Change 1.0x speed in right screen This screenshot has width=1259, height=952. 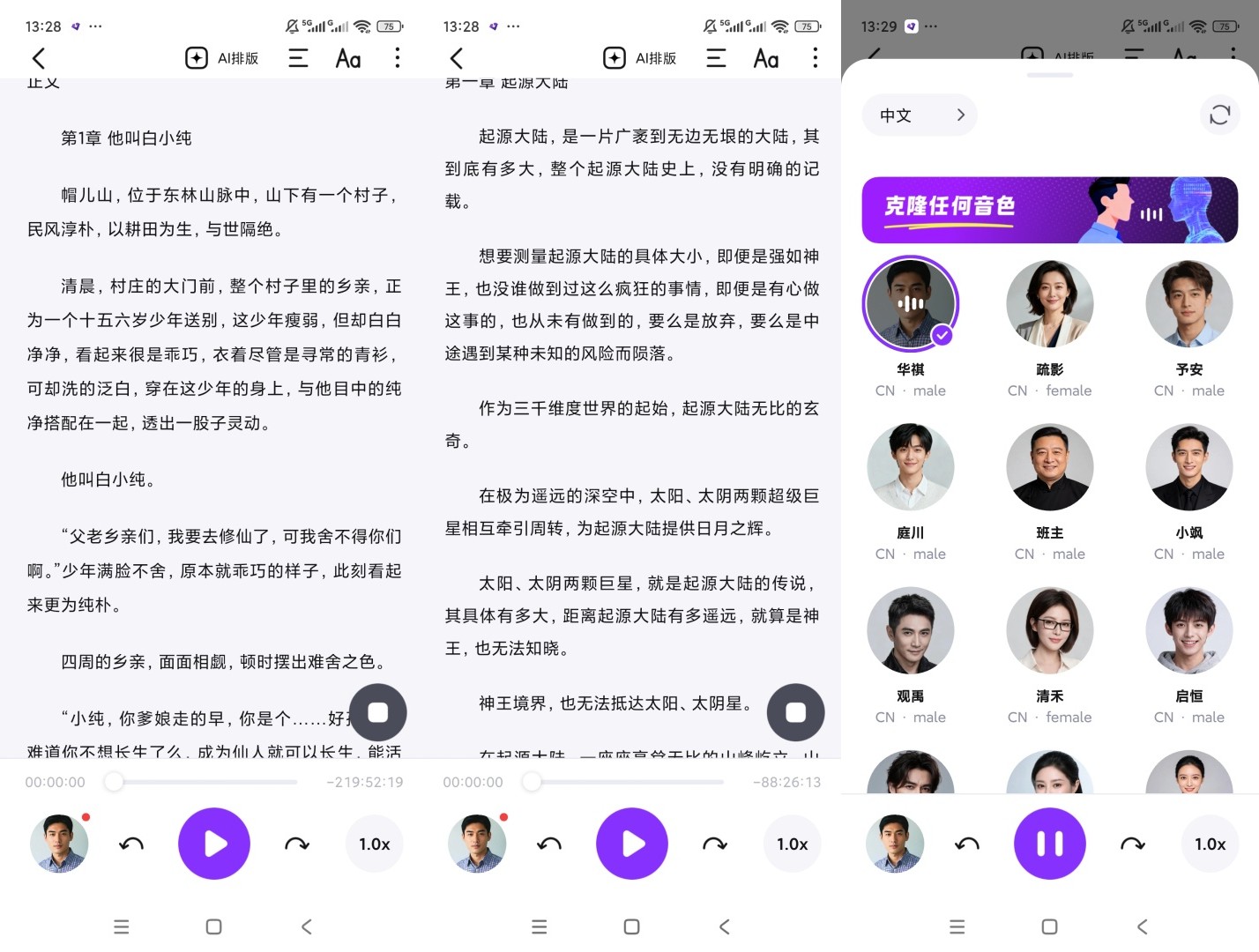coord(1211,844)
